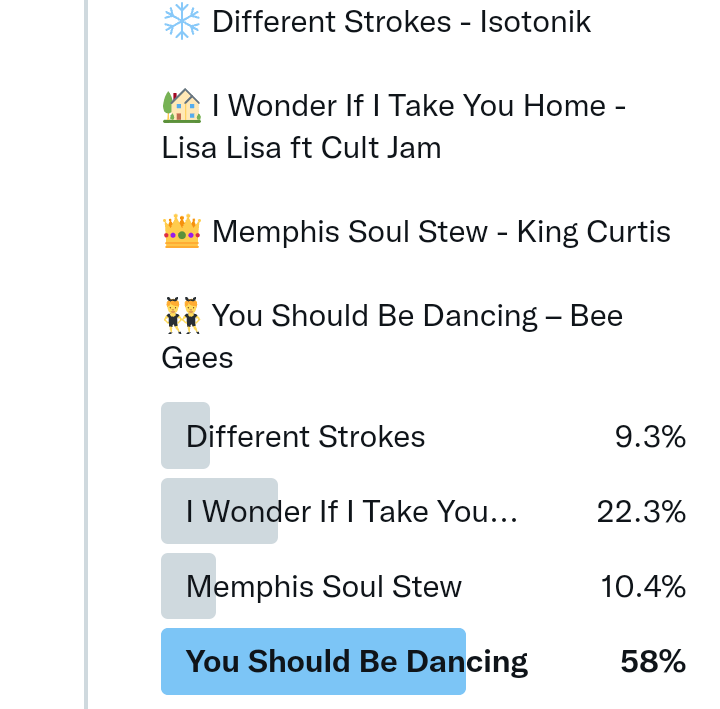
Task: Click the snowflake emoji before Different Strokes
Action: pyautogui.click(x=181, y=21)
